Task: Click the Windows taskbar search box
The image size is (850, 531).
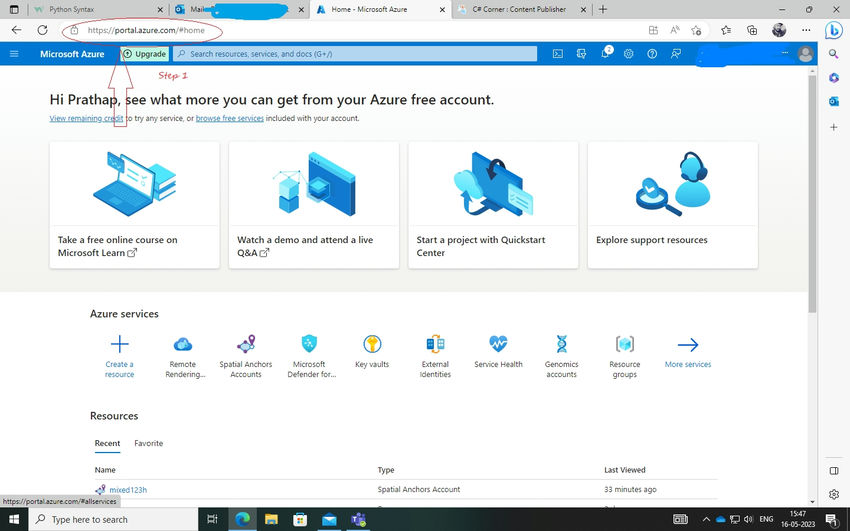Action: click(113, 519)
